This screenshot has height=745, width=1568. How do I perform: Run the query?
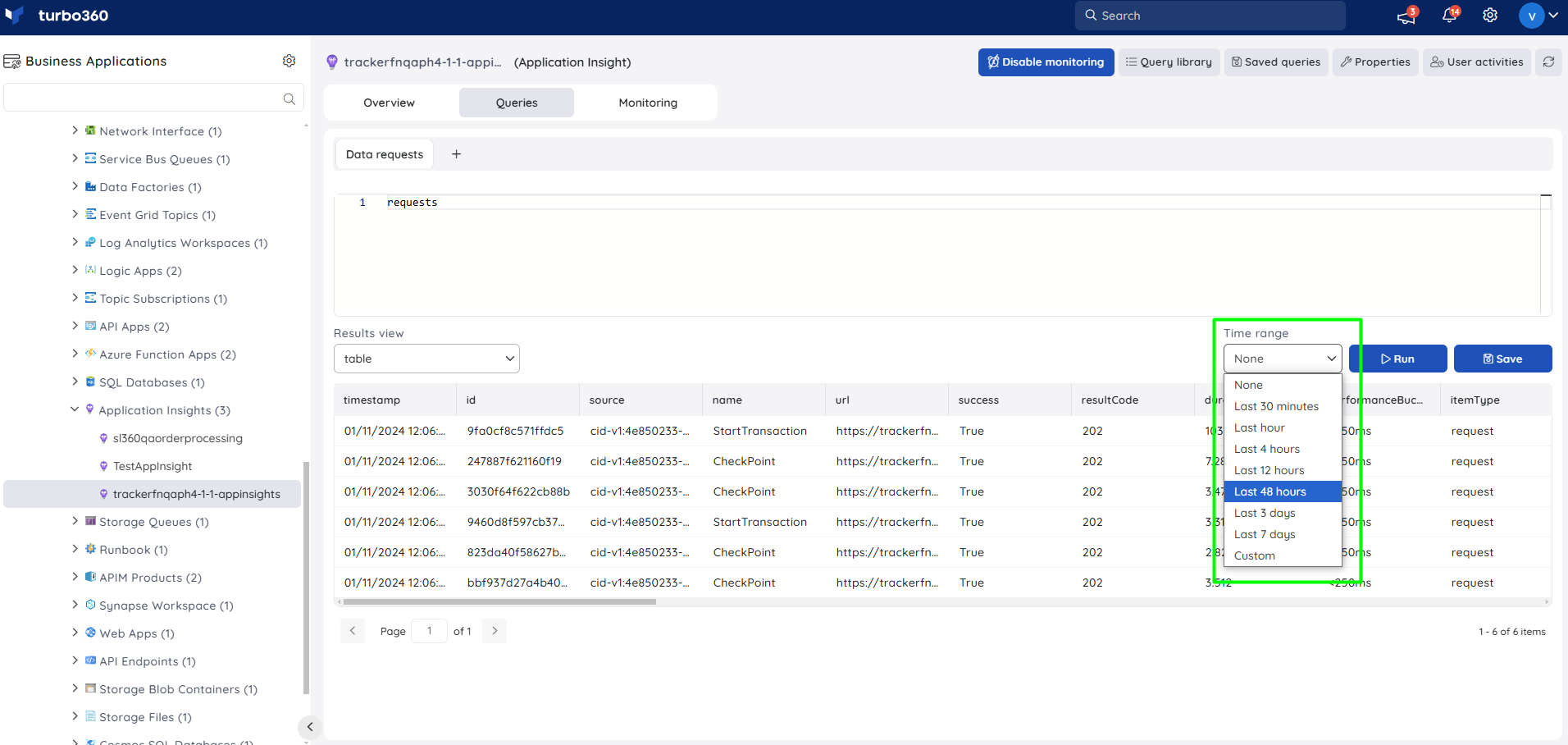[x=1398, y=359]
